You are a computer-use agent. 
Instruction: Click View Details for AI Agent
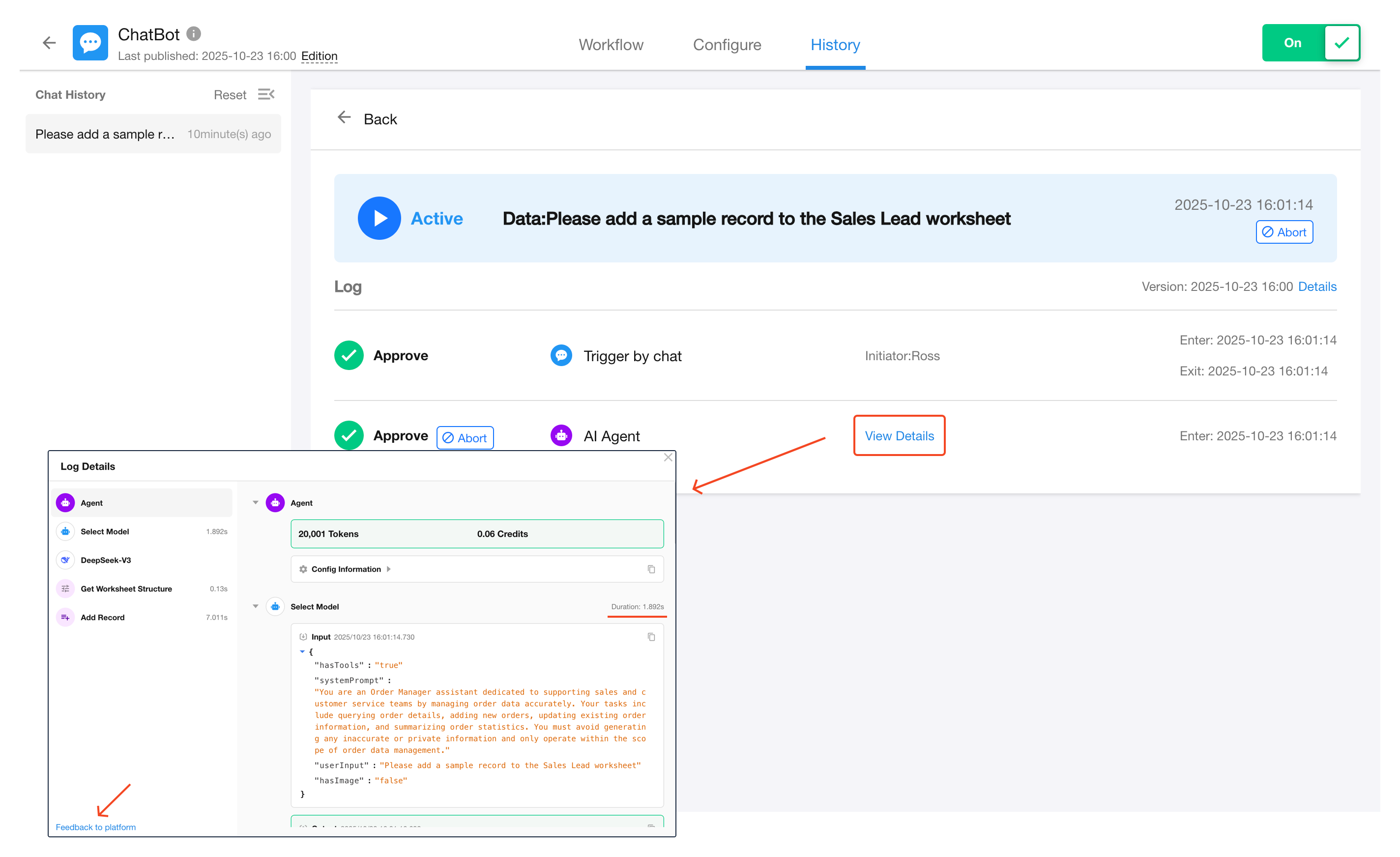tap(899, 435)
